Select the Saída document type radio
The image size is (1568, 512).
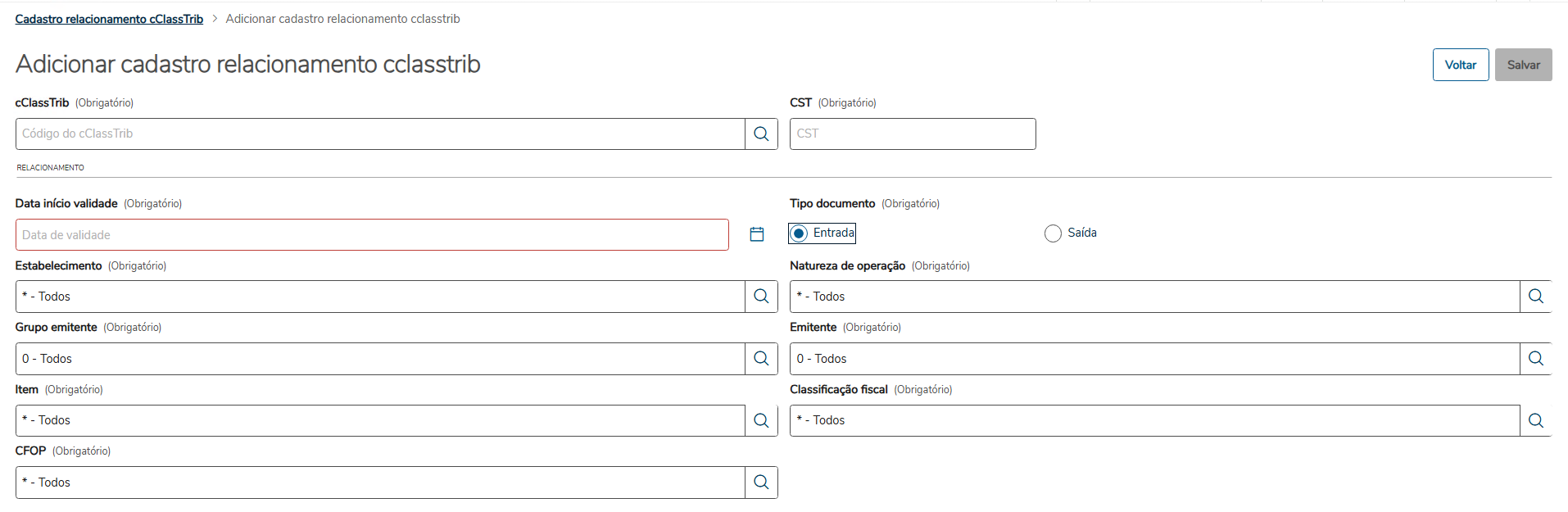(x=1053, y=233)
